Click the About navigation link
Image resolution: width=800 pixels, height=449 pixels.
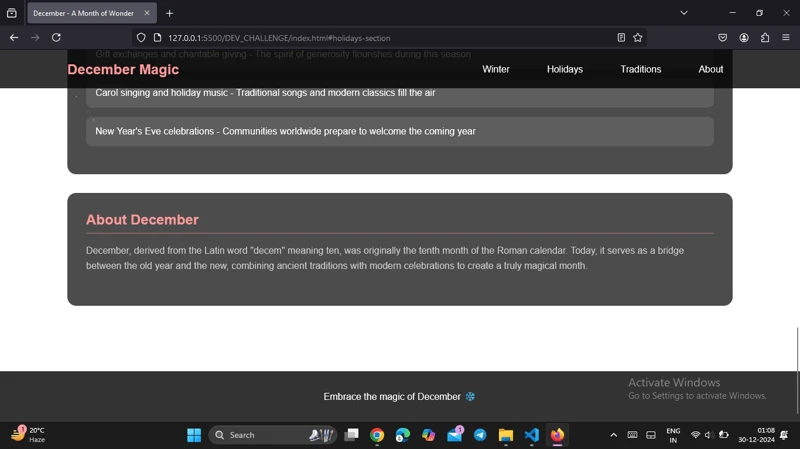[x=710, y=69]
